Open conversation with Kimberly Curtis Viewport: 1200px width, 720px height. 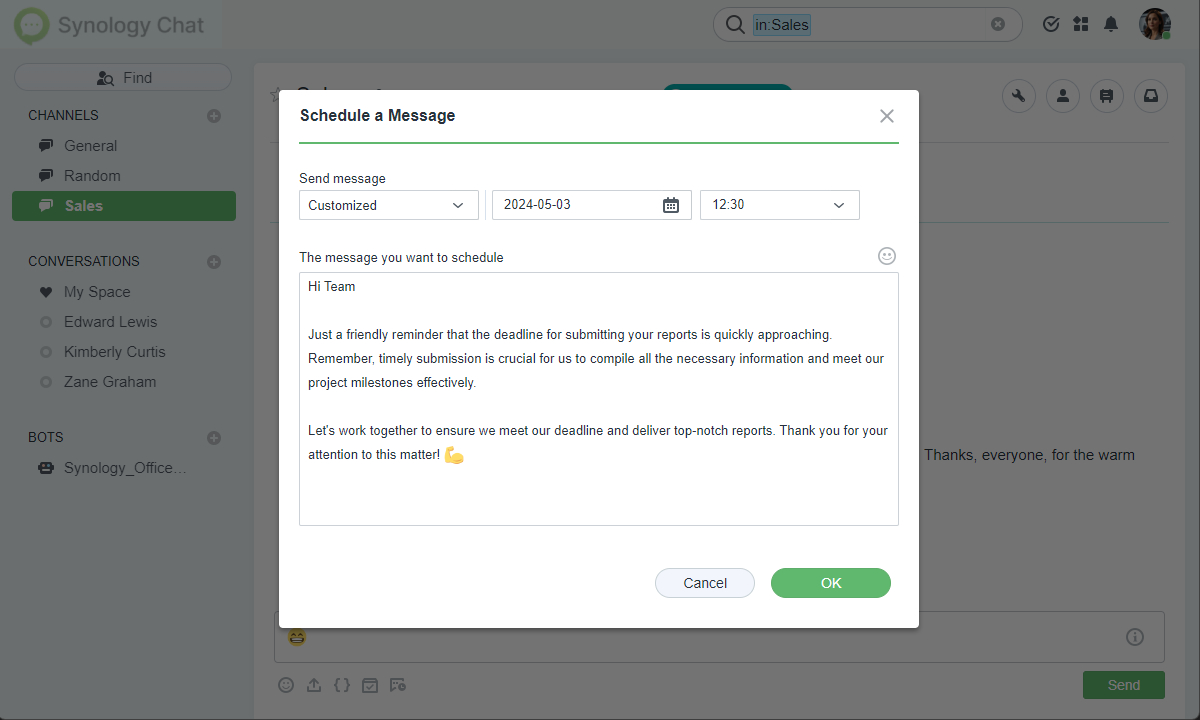[x=114, y=352]
